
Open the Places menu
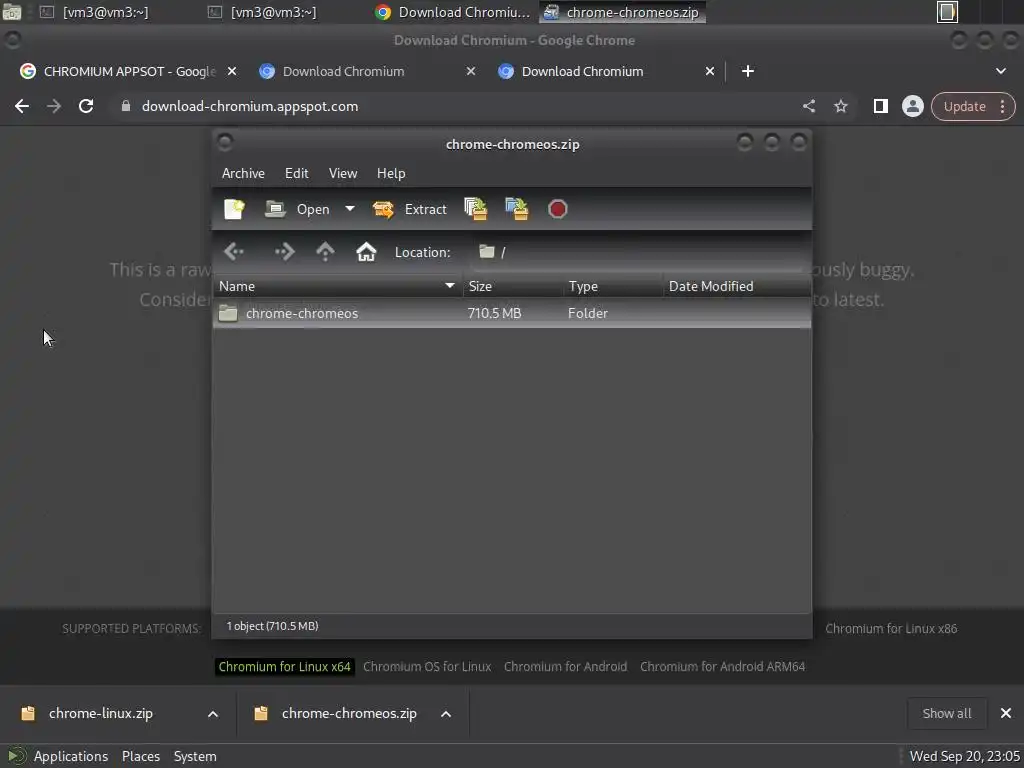[x=140, y=756]
